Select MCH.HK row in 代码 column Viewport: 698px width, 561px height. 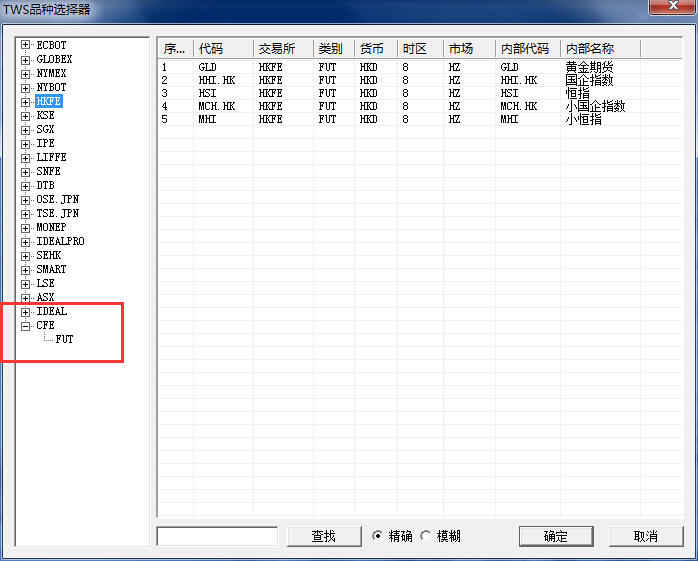pyautogui.click(x=217, y=106)
